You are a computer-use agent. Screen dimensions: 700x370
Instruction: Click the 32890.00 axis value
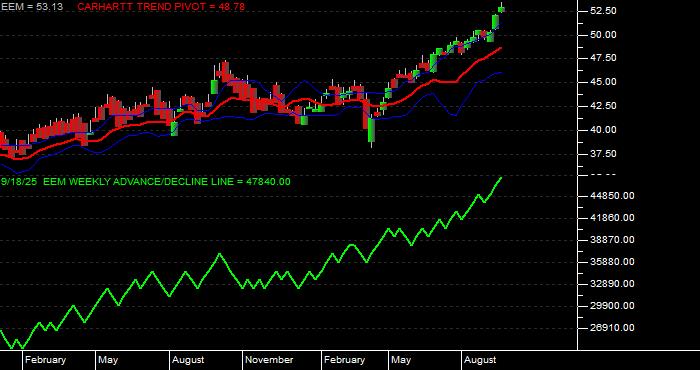pos(612,283)
